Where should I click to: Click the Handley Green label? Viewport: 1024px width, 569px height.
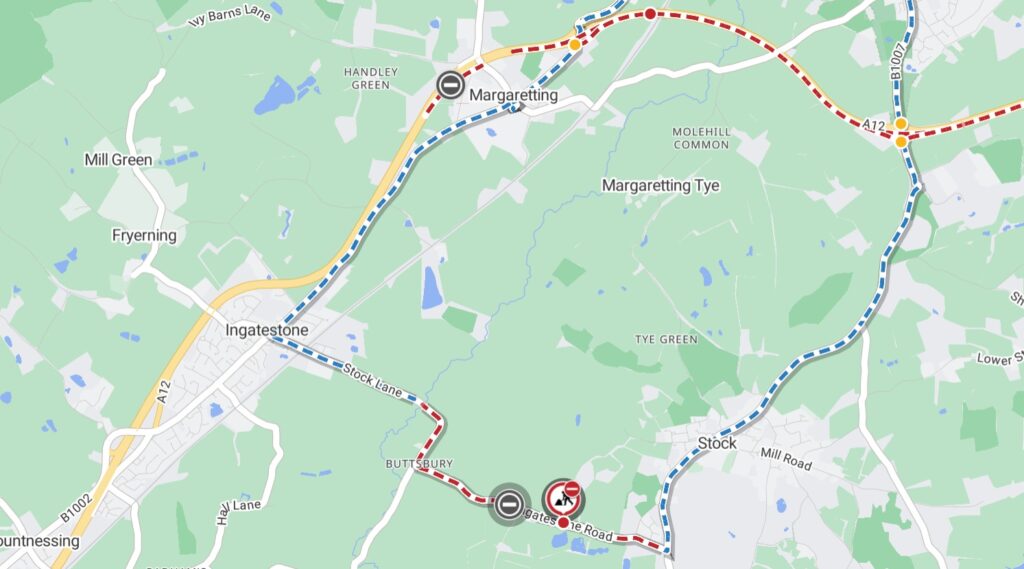(x=371, y=78)
